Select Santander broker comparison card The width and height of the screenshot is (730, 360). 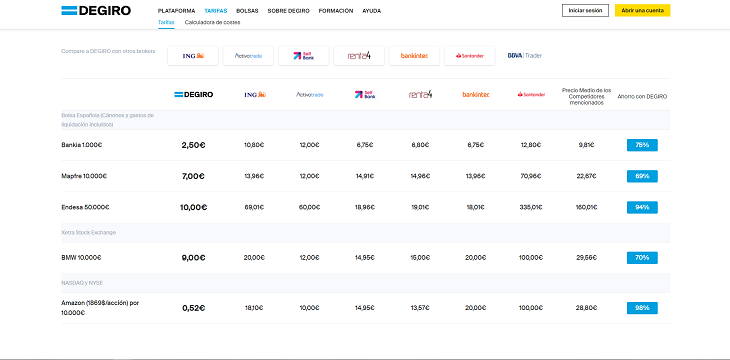pos(470,56)
